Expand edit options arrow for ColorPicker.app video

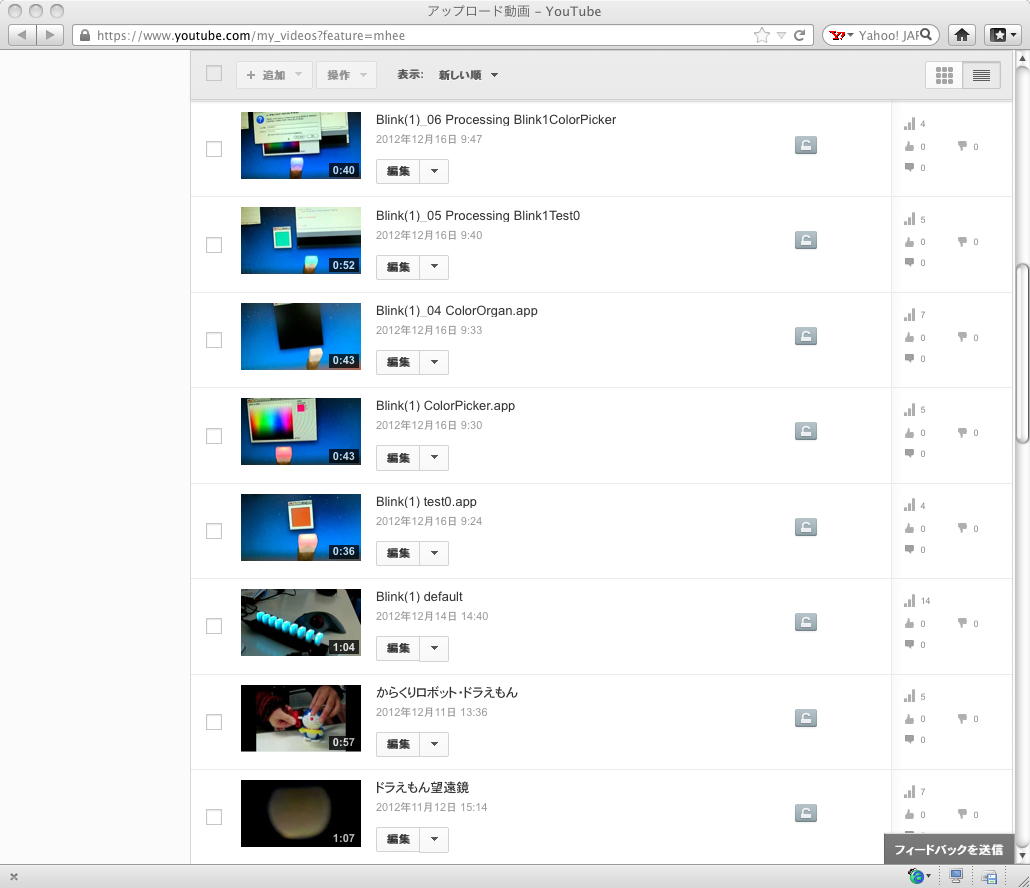coord(434,458)
